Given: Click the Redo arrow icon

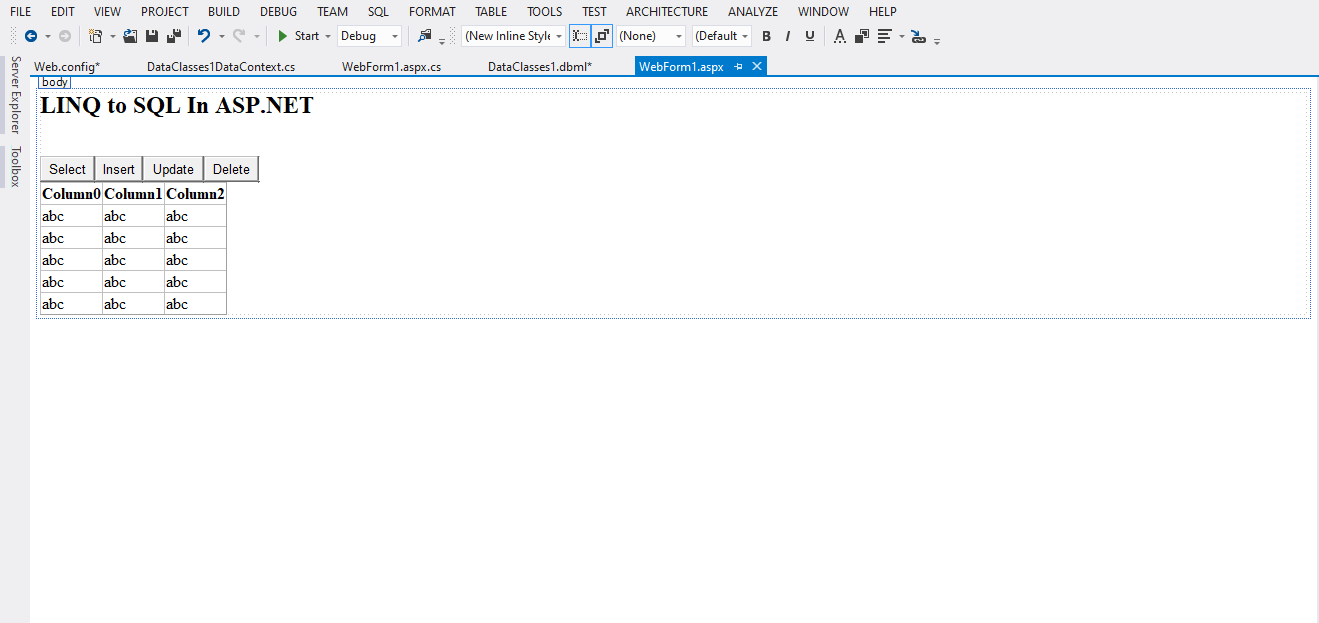Looking at the screenshot, I should point(239,36).
